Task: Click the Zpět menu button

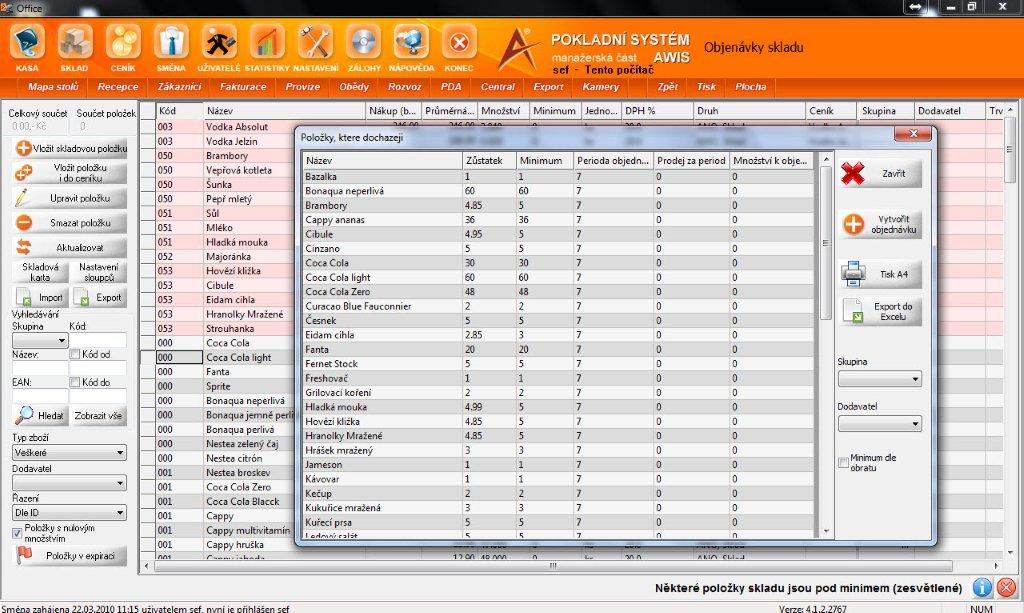Action: (x=667, y=87)
